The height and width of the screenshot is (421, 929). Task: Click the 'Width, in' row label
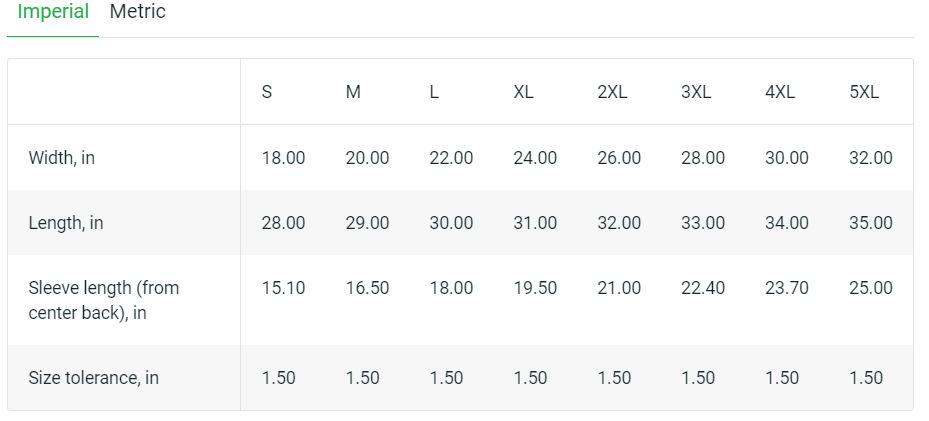[62, 158]
